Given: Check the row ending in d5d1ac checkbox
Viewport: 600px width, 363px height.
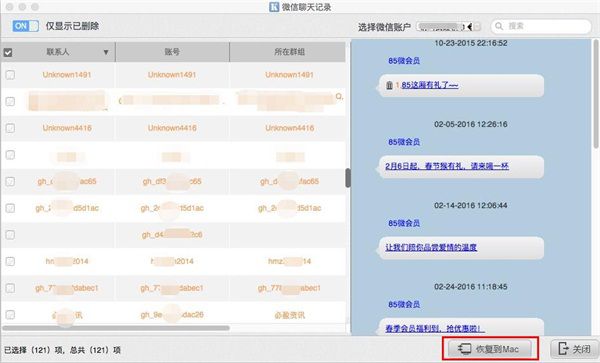Looking at the screenshot, I should [x=10, y=208].
